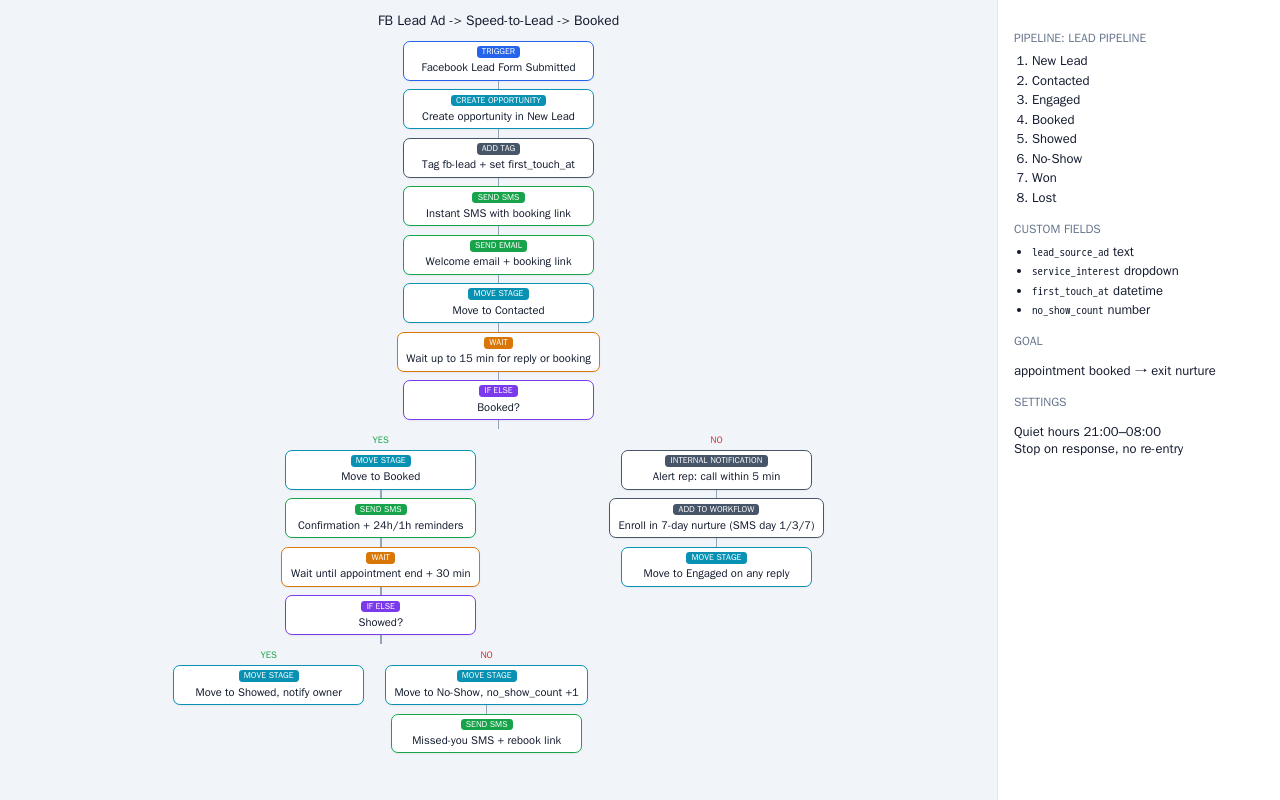The height and width of the screenshot is (800, 1280).
Task: Select the Wait up to 15 min node
Action: pos(498,352)
